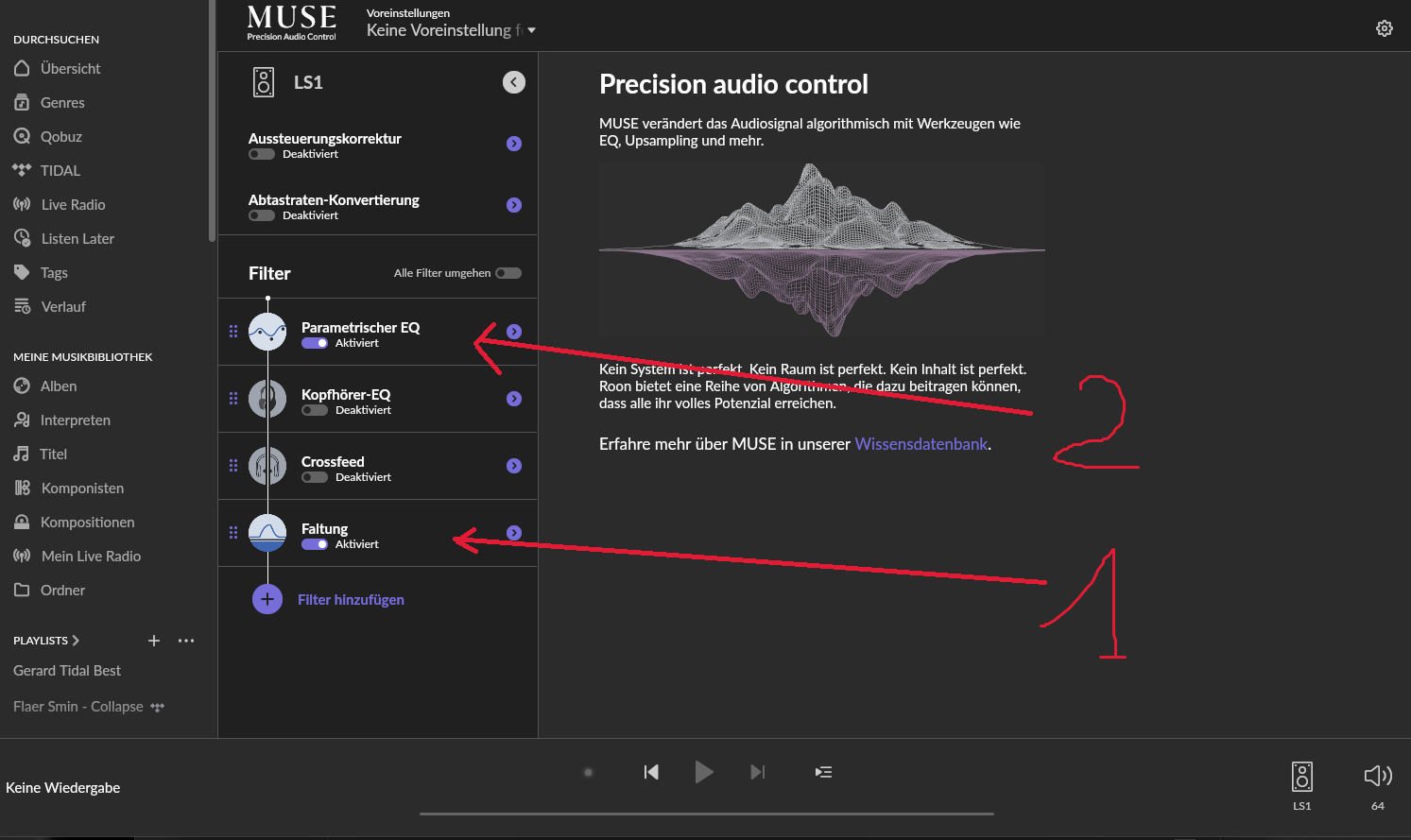Click the Parametrischer EQ drag handle

pos(233,332)
